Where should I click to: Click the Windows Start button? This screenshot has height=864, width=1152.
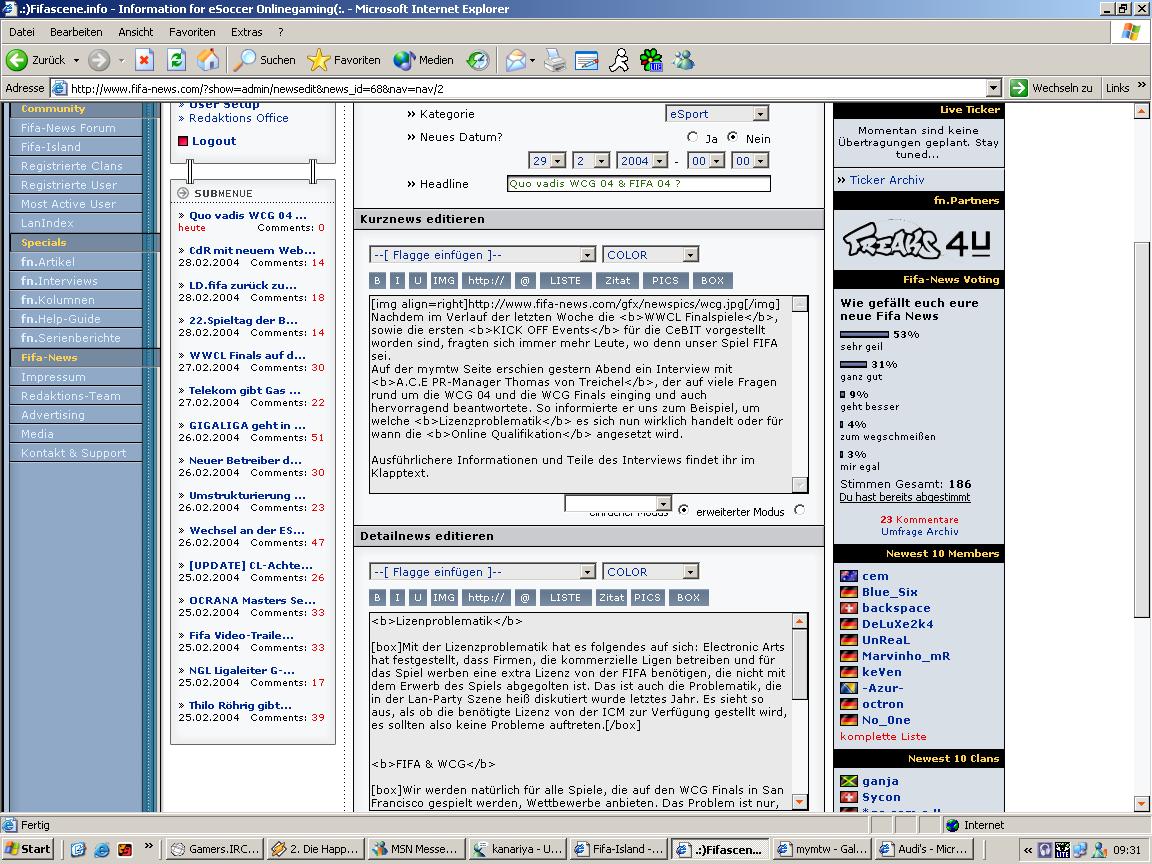[x=28, y=849]
